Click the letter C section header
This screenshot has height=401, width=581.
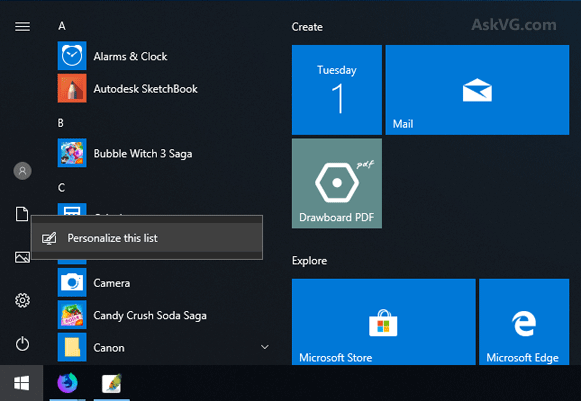(62, 188)
